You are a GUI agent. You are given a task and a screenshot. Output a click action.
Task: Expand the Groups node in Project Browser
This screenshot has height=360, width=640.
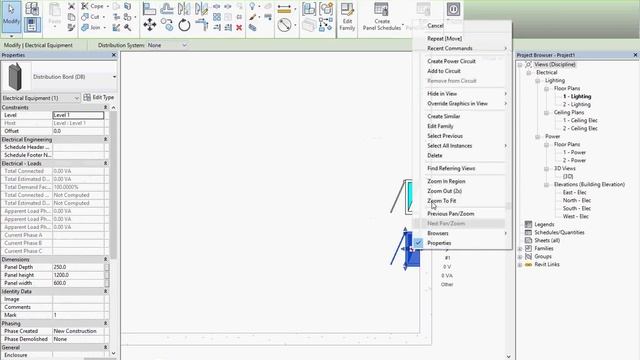point(520,257)
